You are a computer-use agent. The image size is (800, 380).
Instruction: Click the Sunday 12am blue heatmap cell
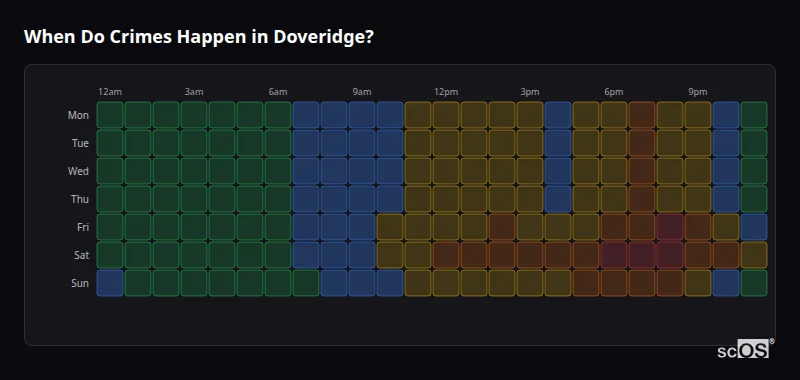point(110,283)
